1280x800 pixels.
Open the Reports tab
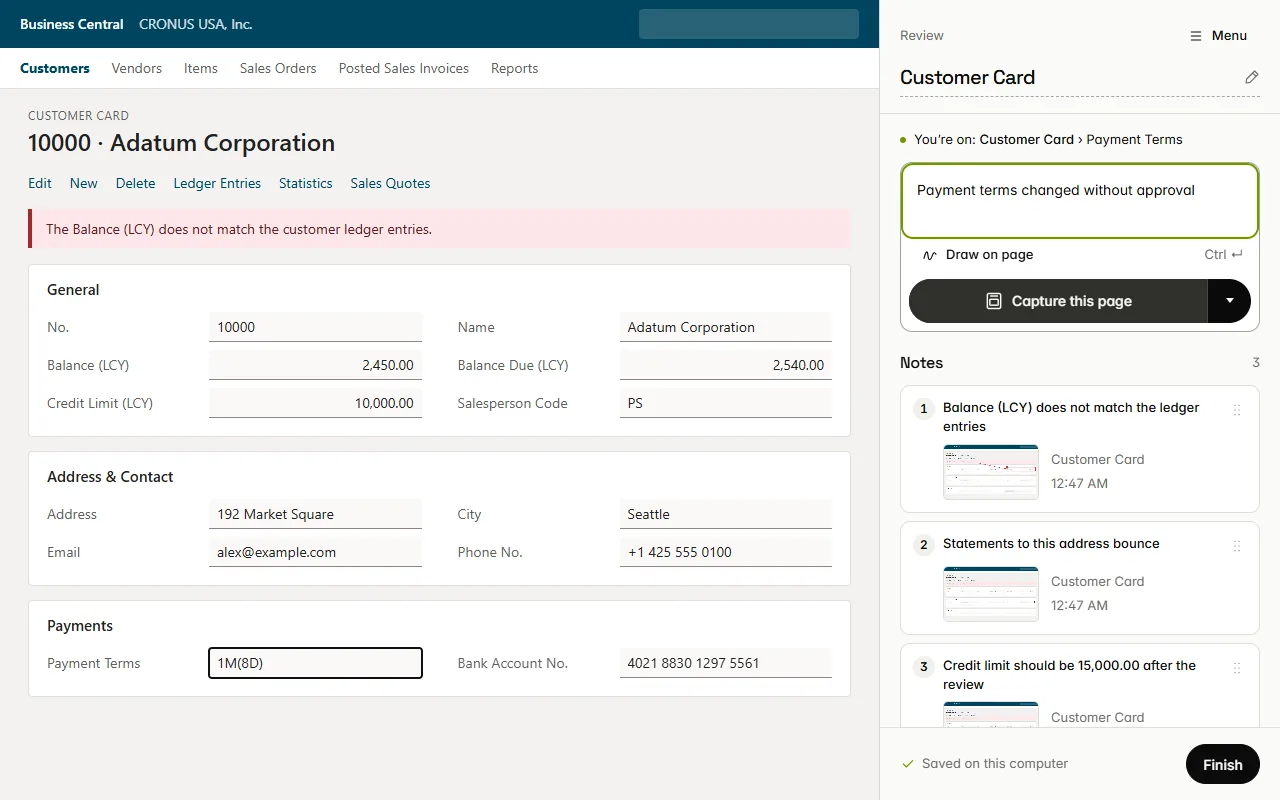coord(515,68)
